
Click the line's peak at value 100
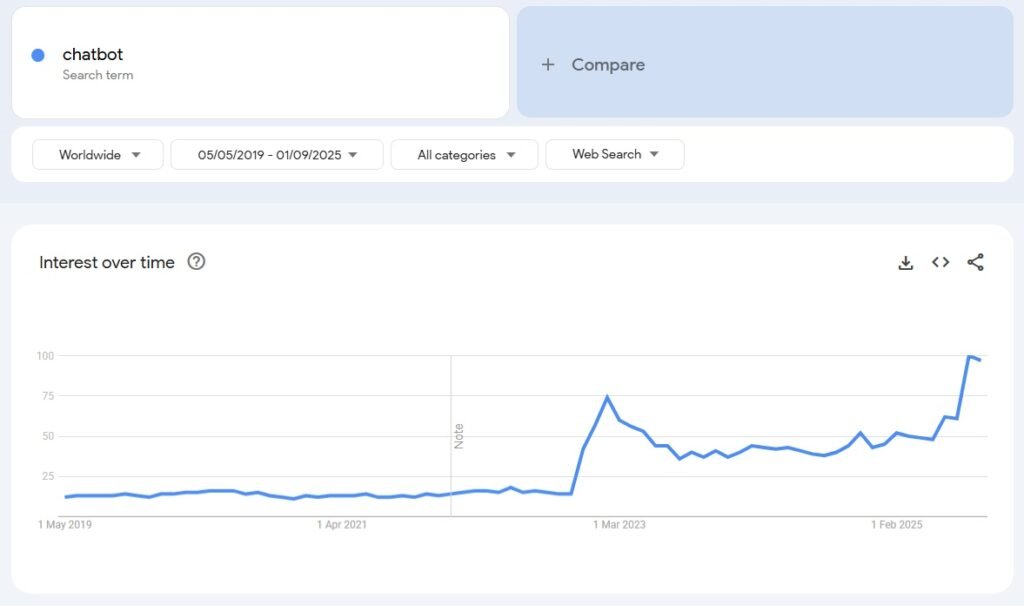click(969, 356)
